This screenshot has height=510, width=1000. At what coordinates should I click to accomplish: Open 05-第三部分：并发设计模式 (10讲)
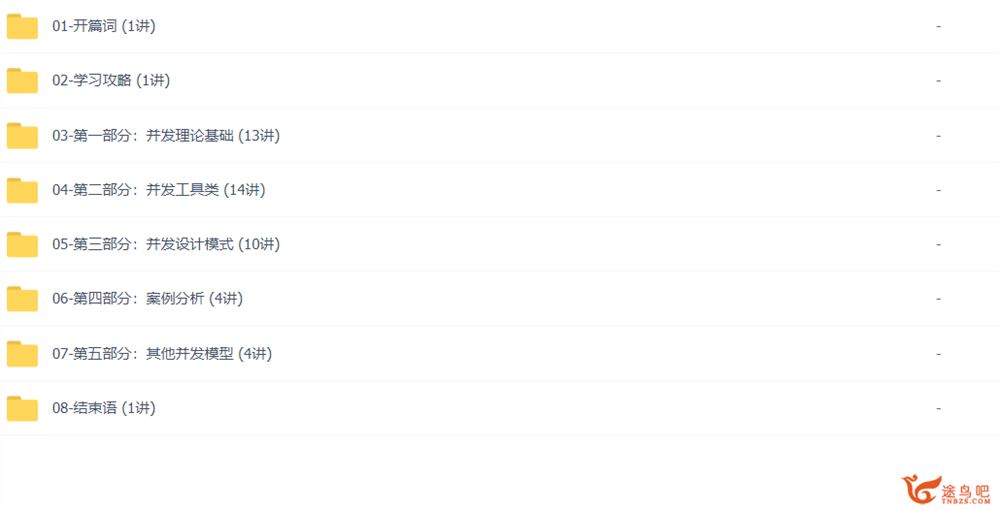tap(166, 244)
